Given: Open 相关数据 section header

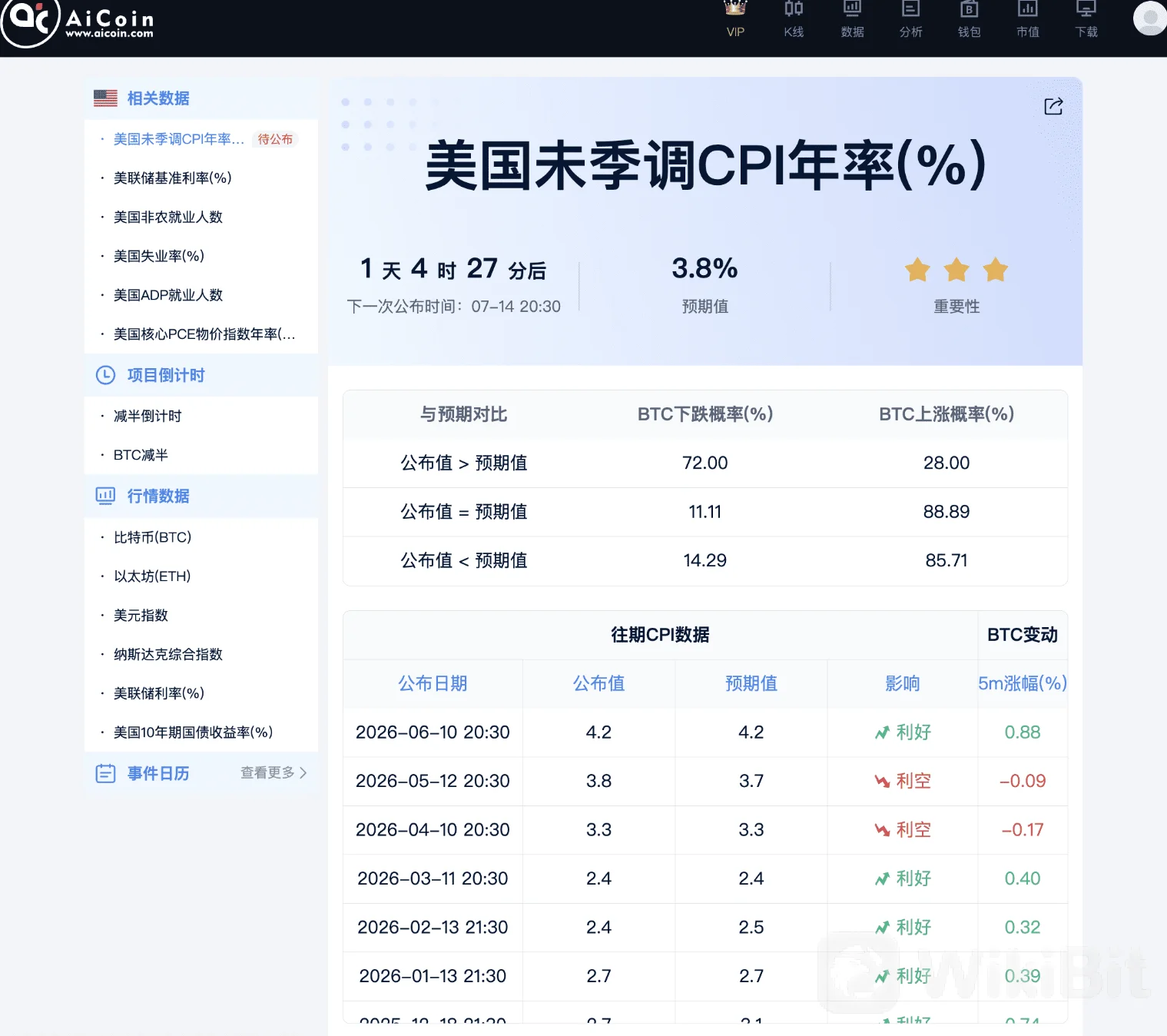Looking at the screenshot, I should [x=201, y=98].
